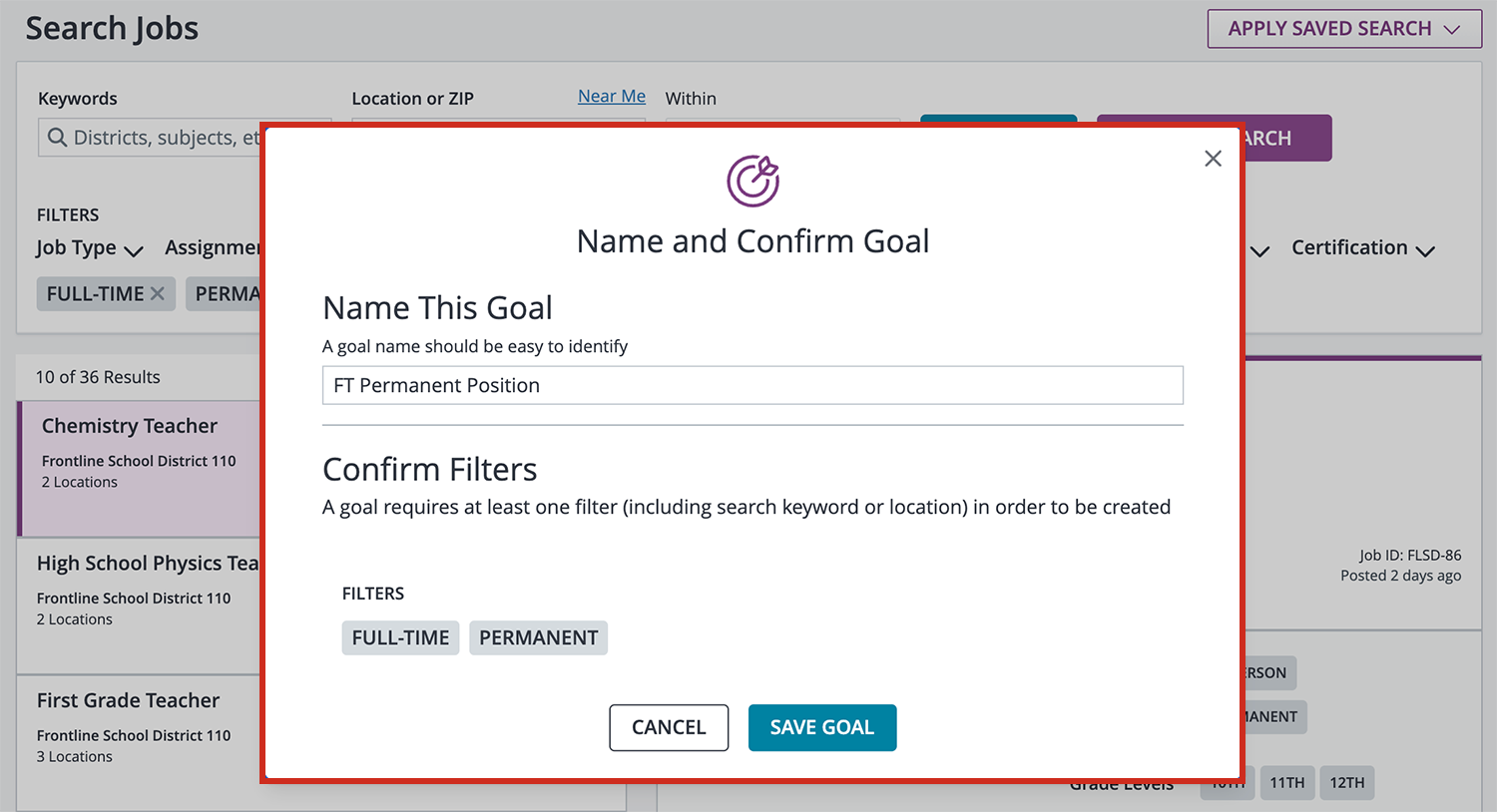Click the Job Type chevron arrow icon
Image resolution: width=1497 pixels, height=812 pixels.
pos(134,250)
